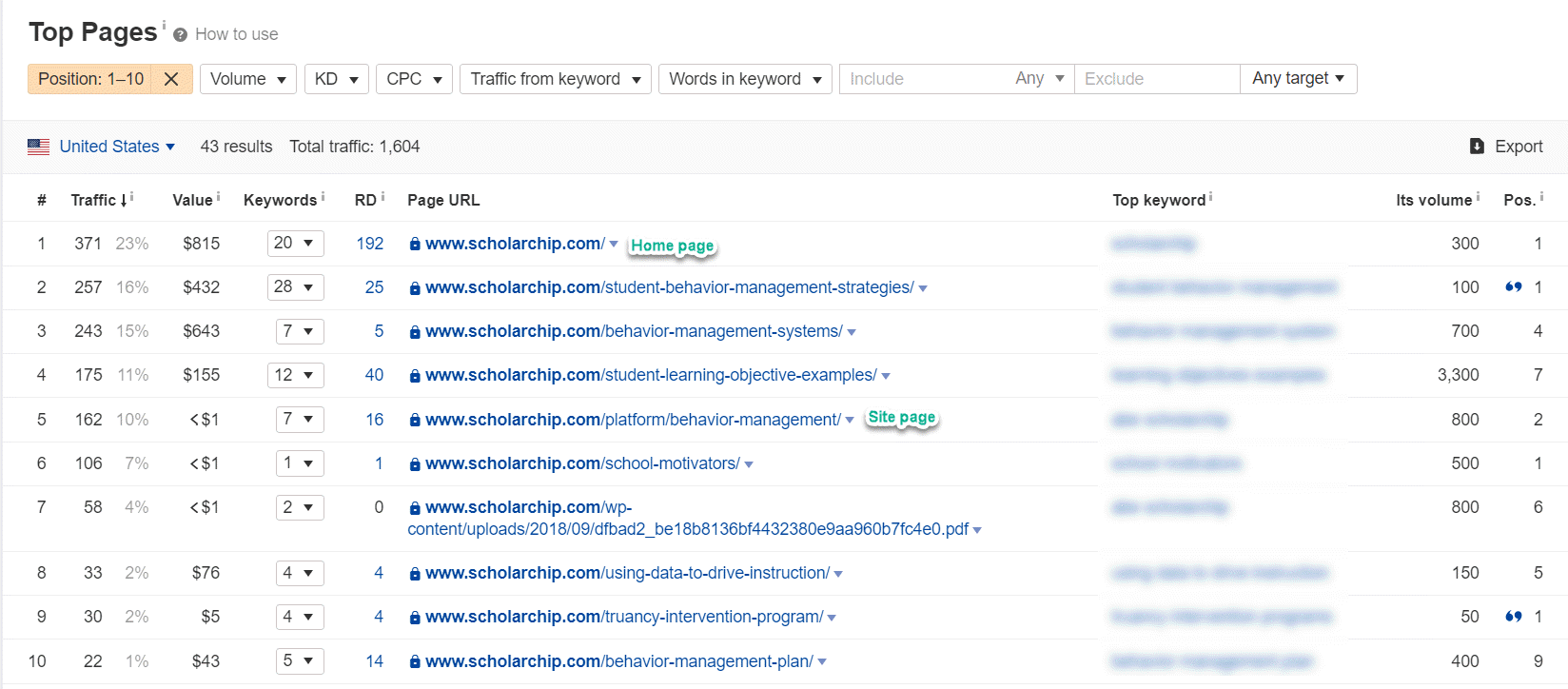Click the Home page label tag

coord(673,246)
